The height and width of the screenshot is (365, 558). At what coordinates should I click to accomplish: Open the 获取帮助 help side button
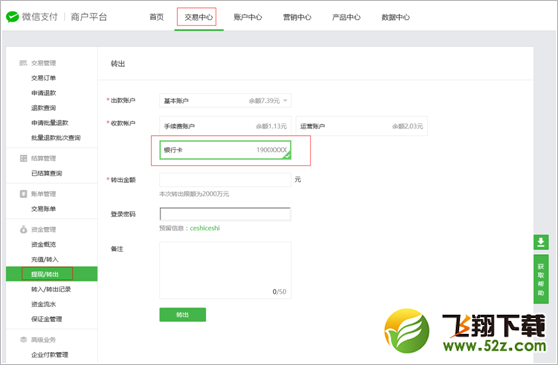[541, 279]
